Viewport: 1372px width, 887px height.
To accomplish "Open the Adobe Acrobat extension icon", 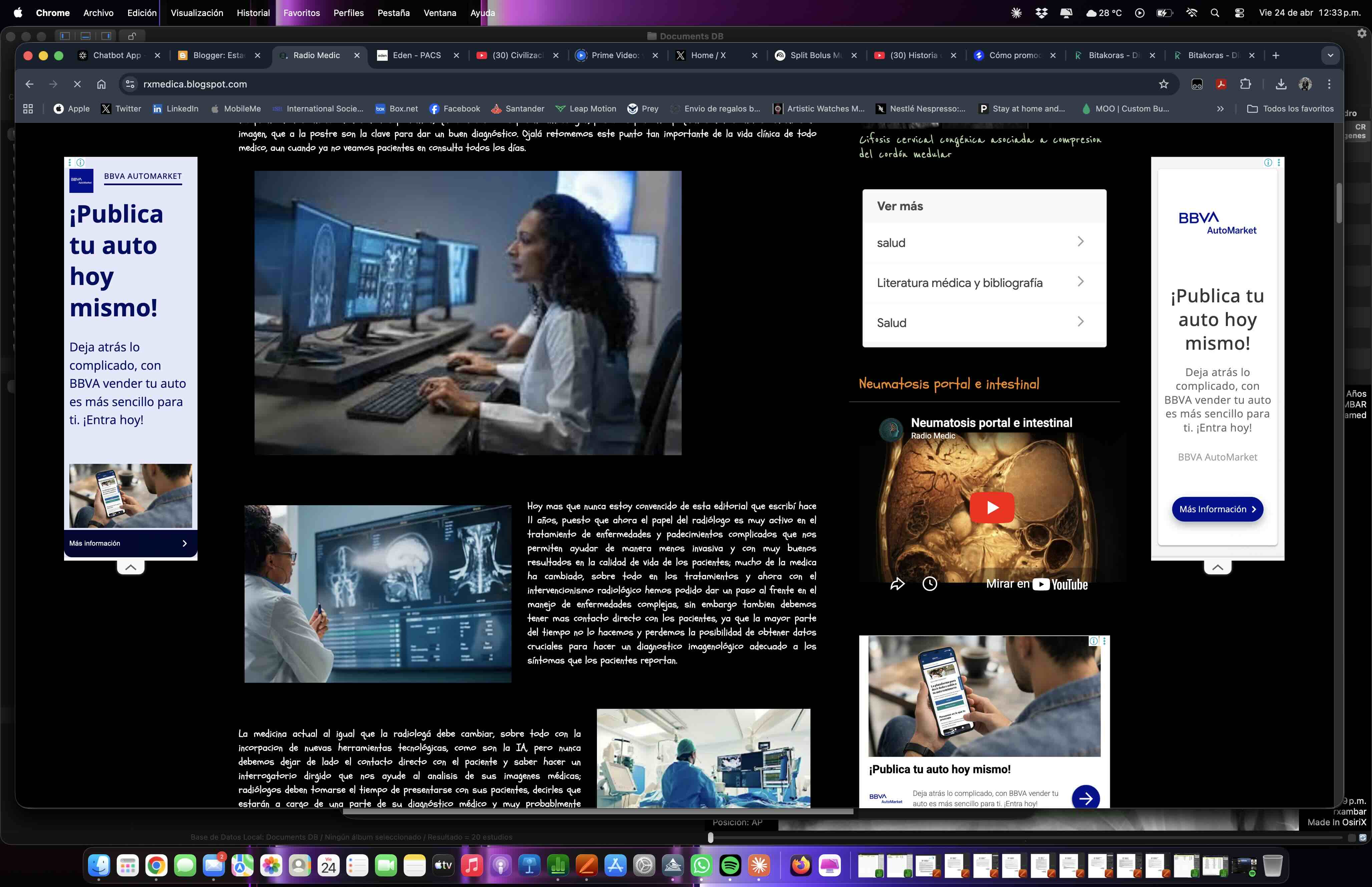I will click(1221, 84).
